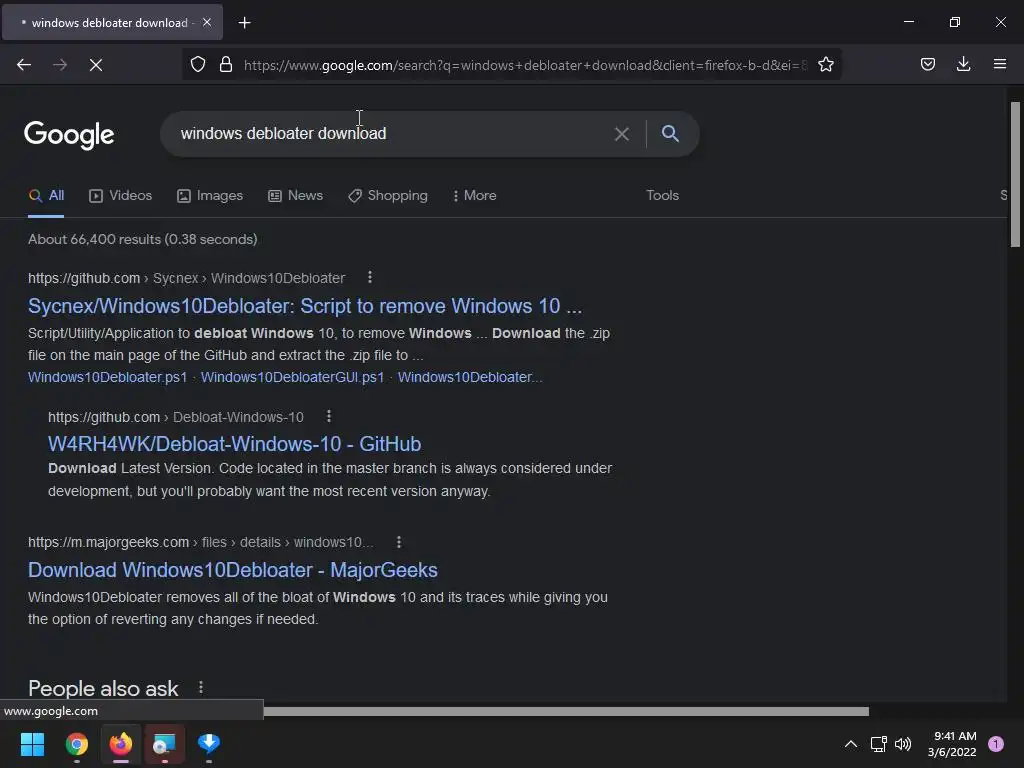Screen dimensions: 1024x768
Task: Open Save to Pocket icon
Action: coord(927,64)
